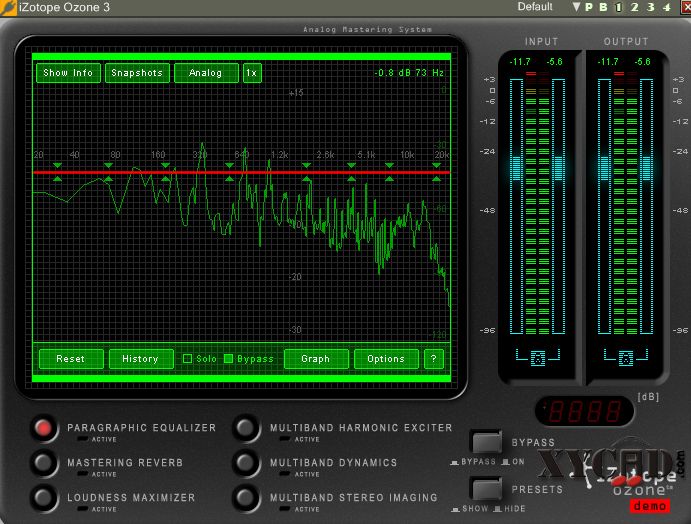Click the Output level meter bars

pyautogui.click(x=626, y=203)
